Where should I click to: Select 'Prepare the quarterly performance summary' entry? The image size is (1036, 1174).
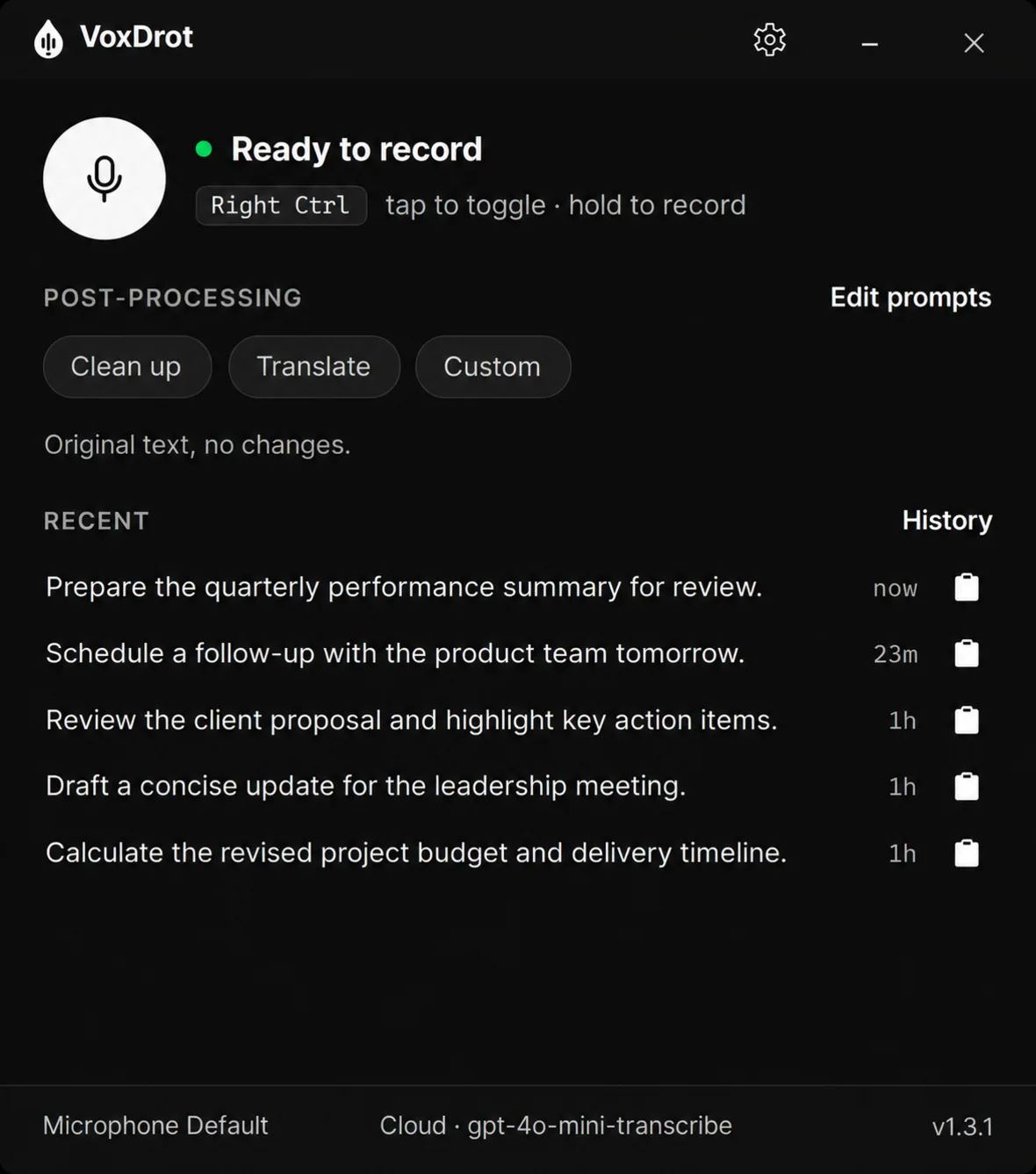404,587
